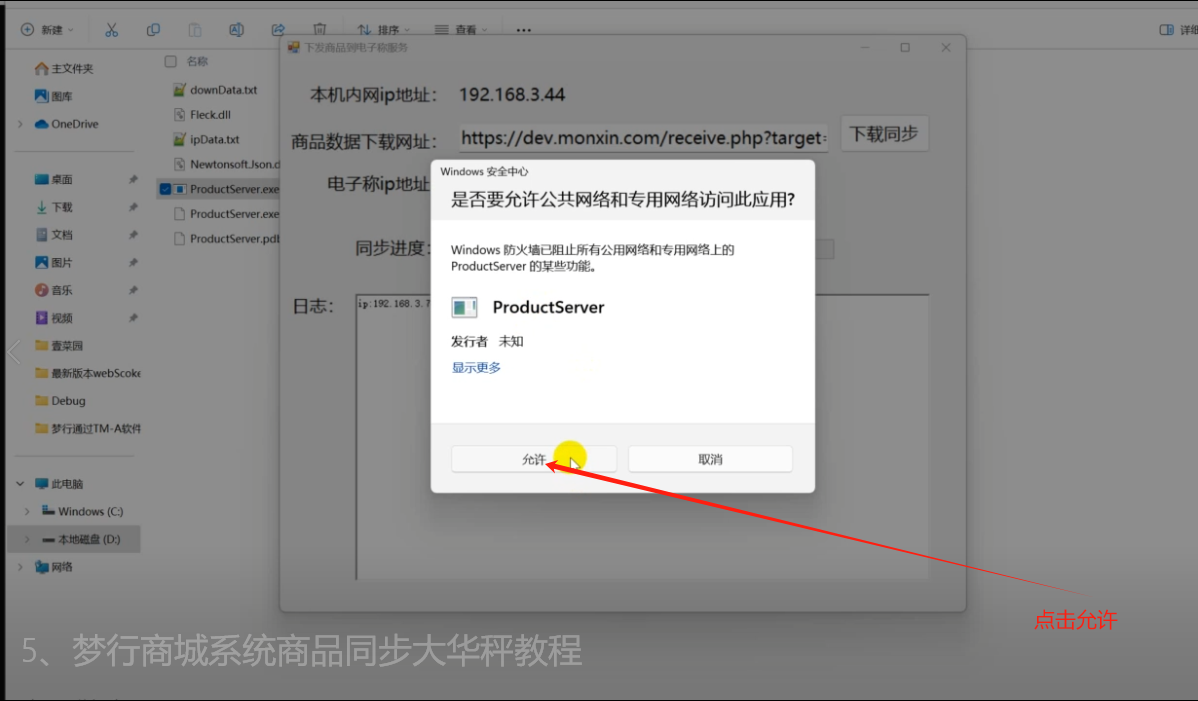The image size is (1198, 701).
Task: Maximize the 下发商品到电子称服务 window
Action: tap(905, 47)
